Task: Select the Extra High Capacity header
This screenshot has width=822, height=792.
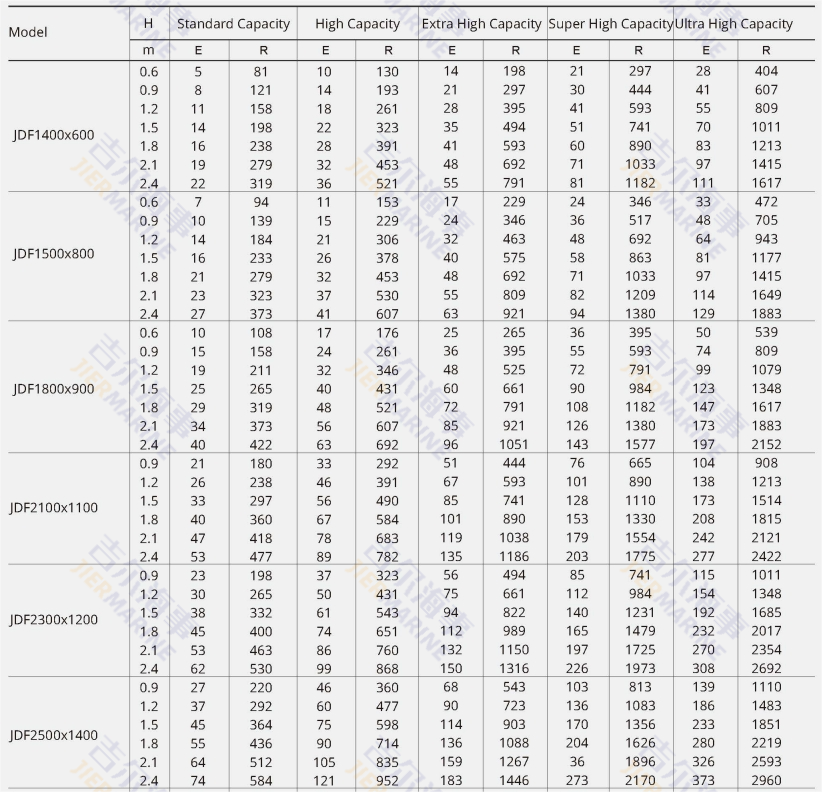Action: [482, 23]
